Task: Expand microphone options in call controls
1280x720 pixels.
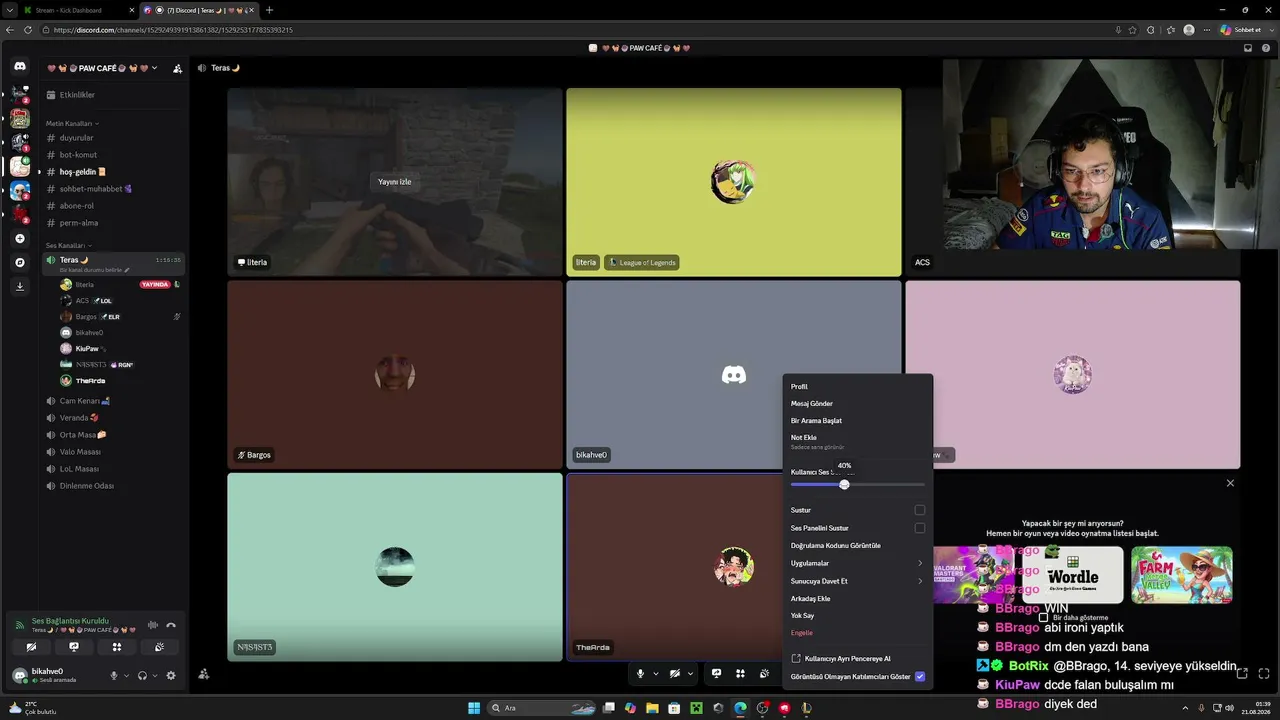Action: pos(656,674)
